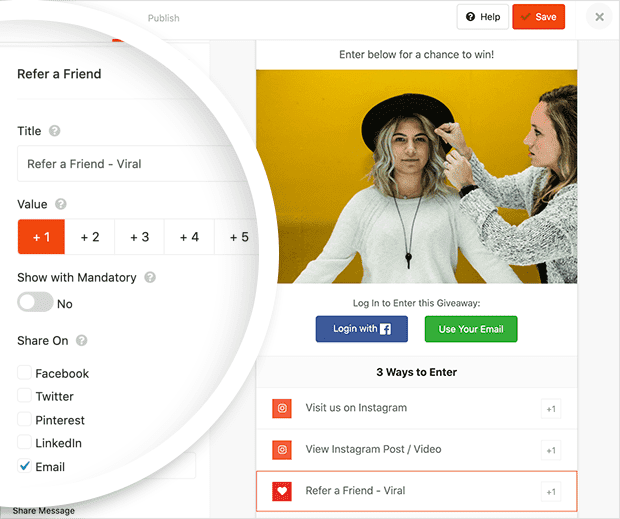
Task: Click the giveaway preview photo
Action: pyautogui.click(x=416, y=176)
